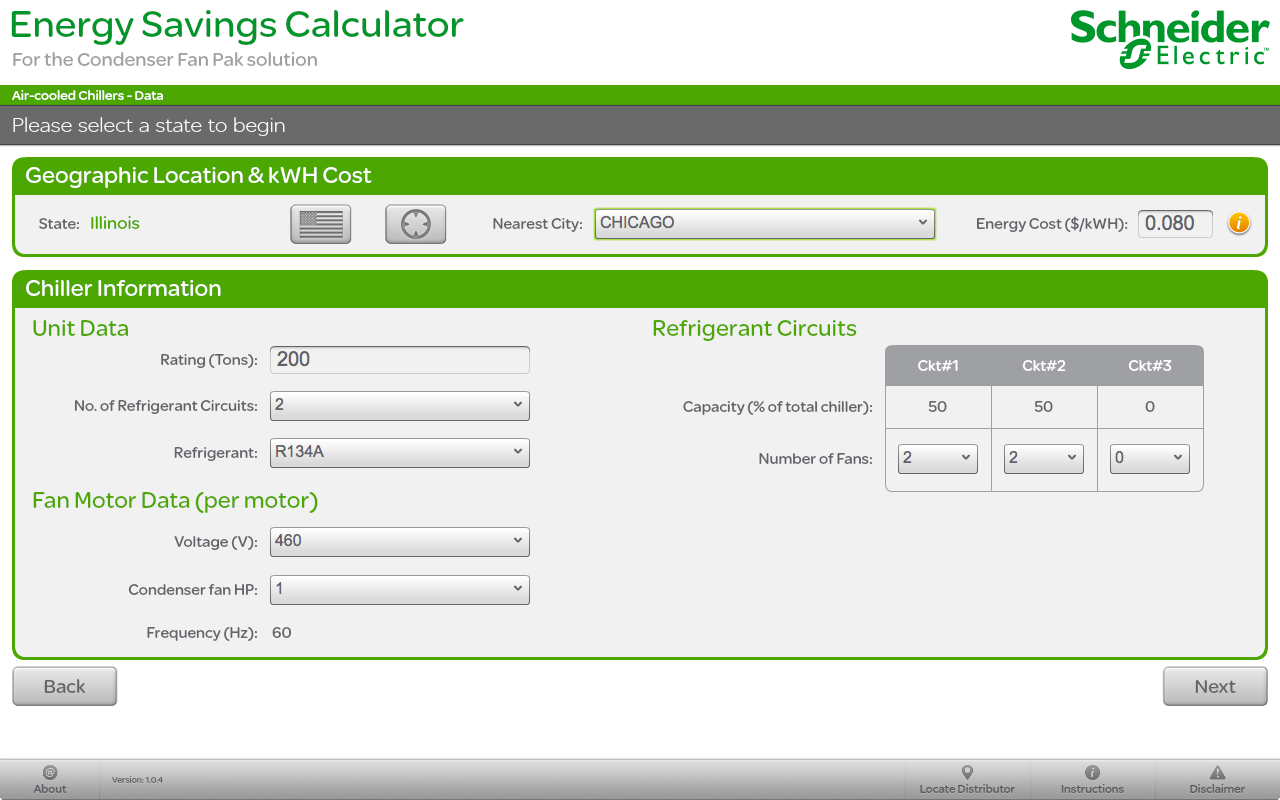
Task: Click the Air-cooled Chillers - Data heading
Action: tap(88, 96)
